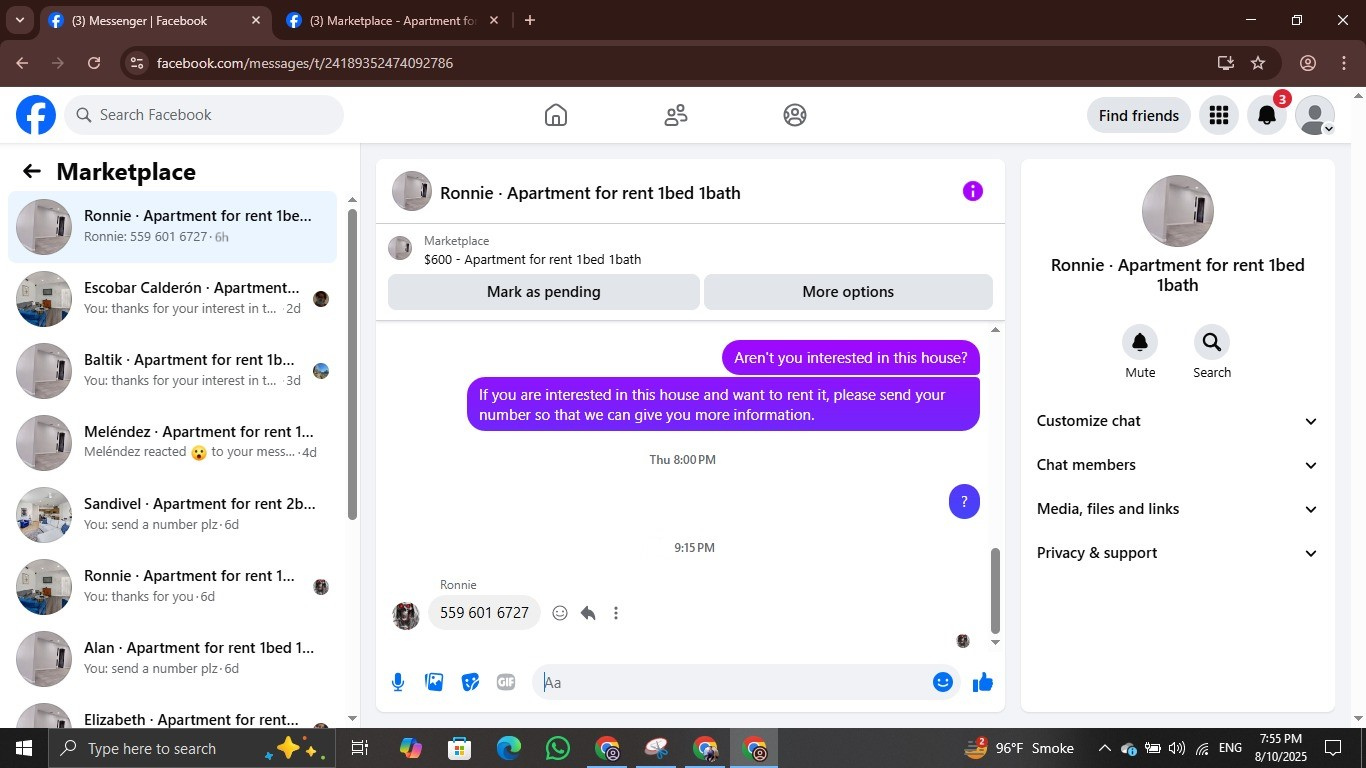Open volume control in system tray
The height and width of the screenshot is (768, 1366).
pyautogui.click(x=1176, y=748)
